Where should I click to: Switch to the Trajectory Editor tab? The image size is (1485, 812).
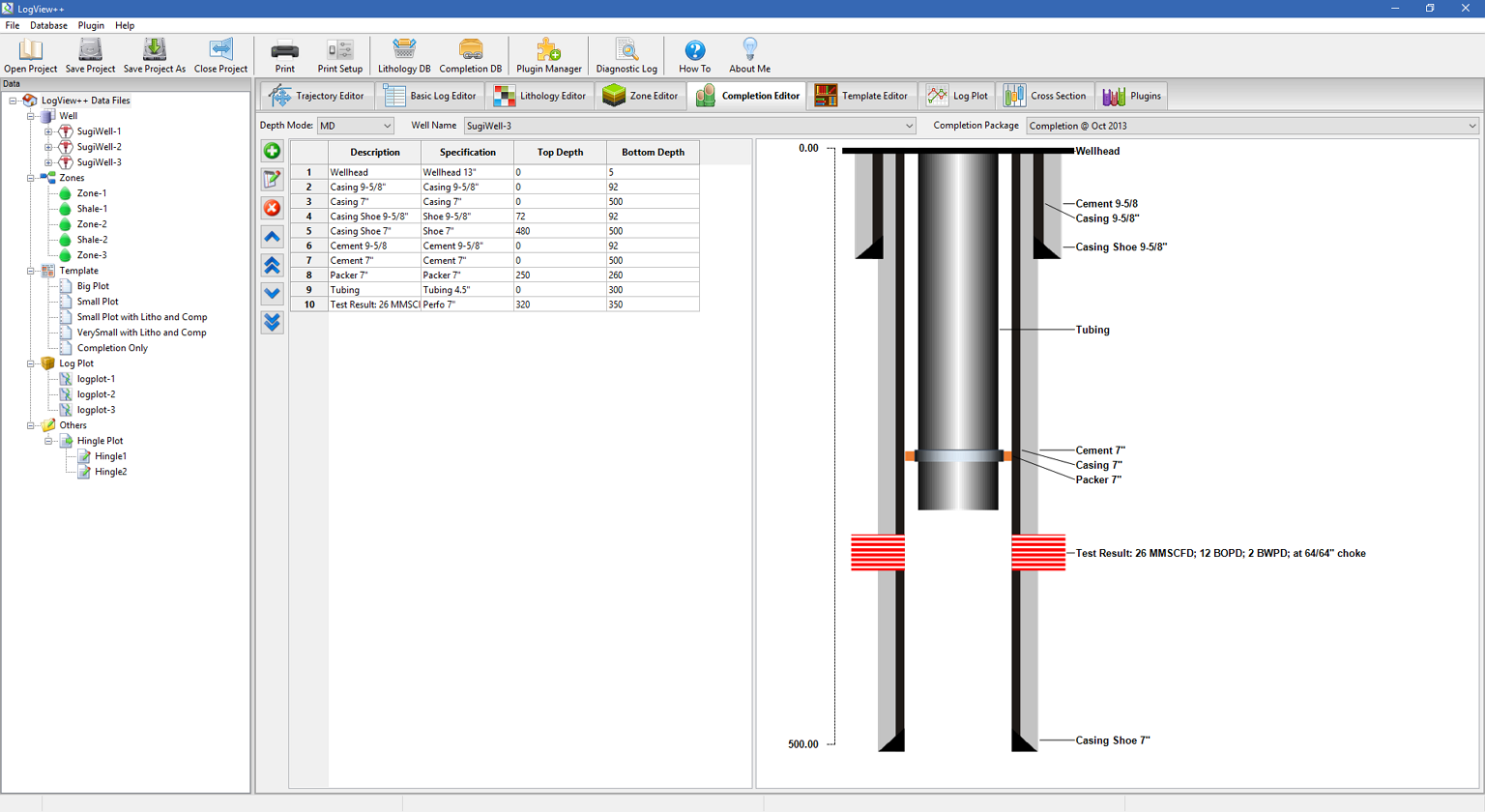(318, 96)
